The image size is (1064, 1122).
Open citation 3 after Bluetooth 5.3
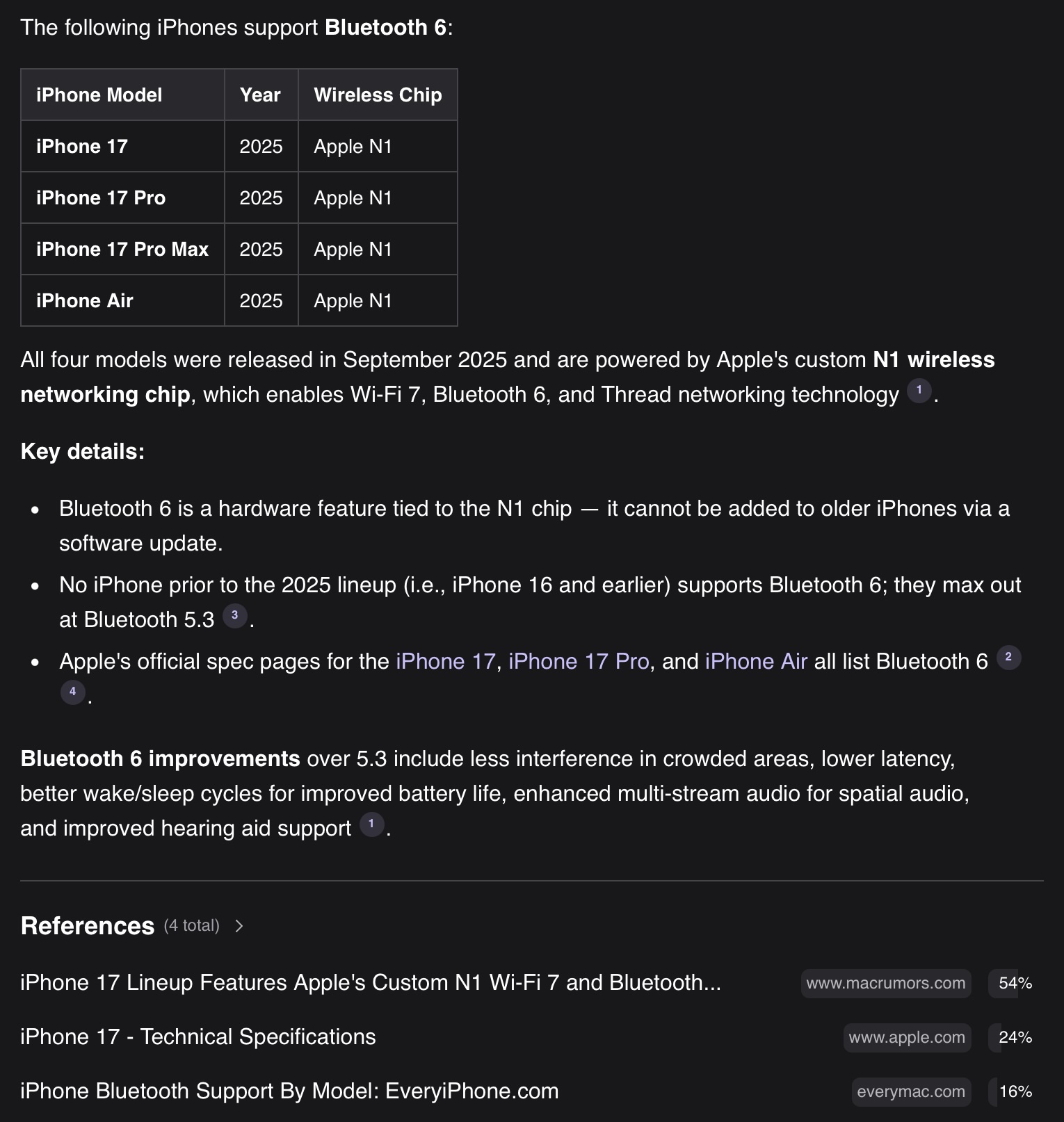(234, 616)
